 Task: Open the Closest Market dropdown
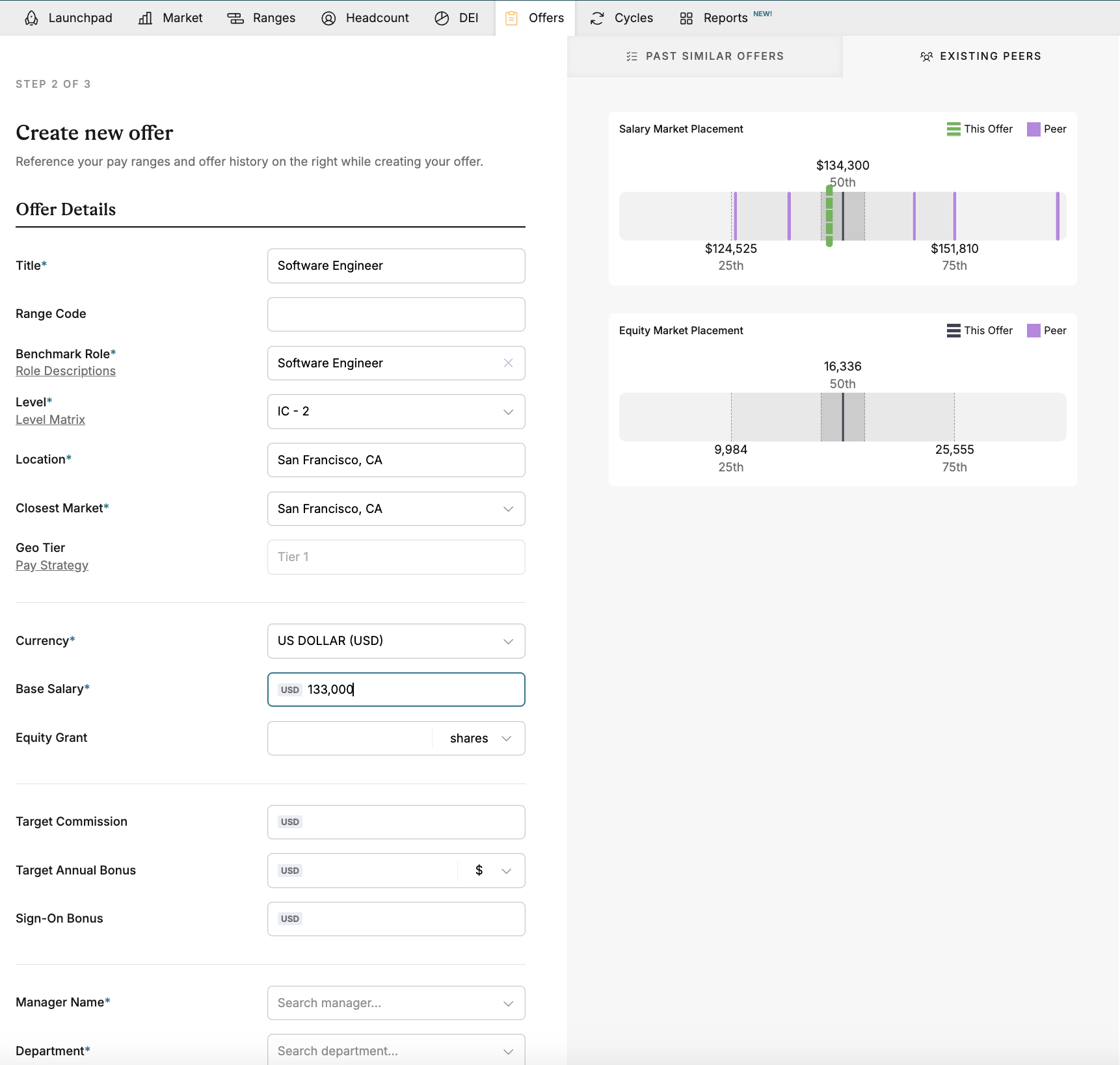click(x=508, y=508)
